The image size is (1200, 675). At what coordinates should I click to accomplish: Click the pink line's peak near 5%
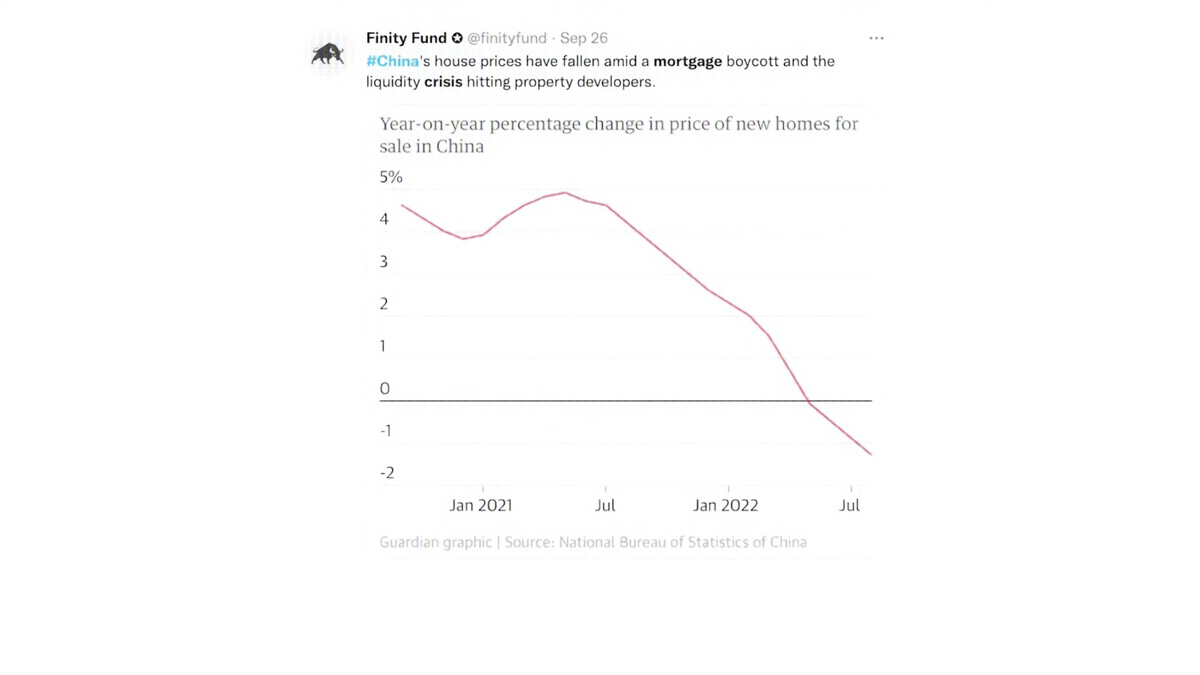(565, 193)
